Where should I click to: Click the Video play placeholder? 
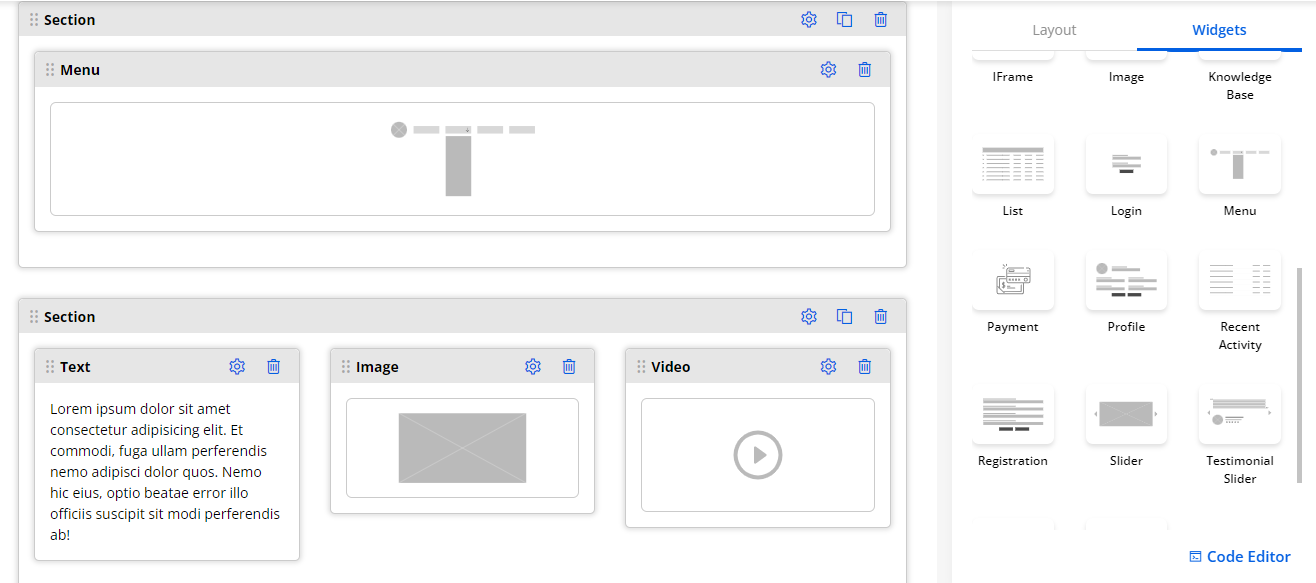(758, 455)
